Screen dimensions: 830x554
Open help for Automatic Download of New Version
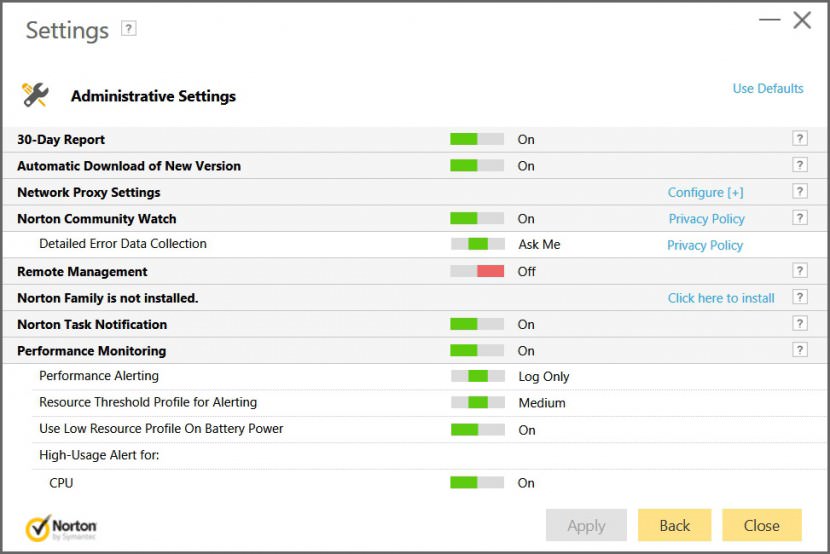click(799, 165)
